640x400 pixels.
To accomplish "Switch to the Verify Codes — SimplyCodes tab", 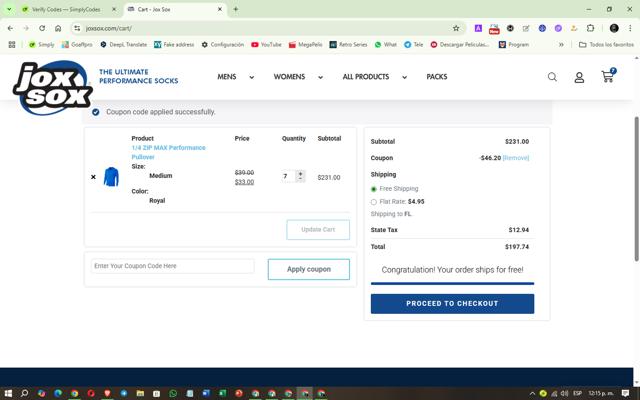I will click(66, 9).
